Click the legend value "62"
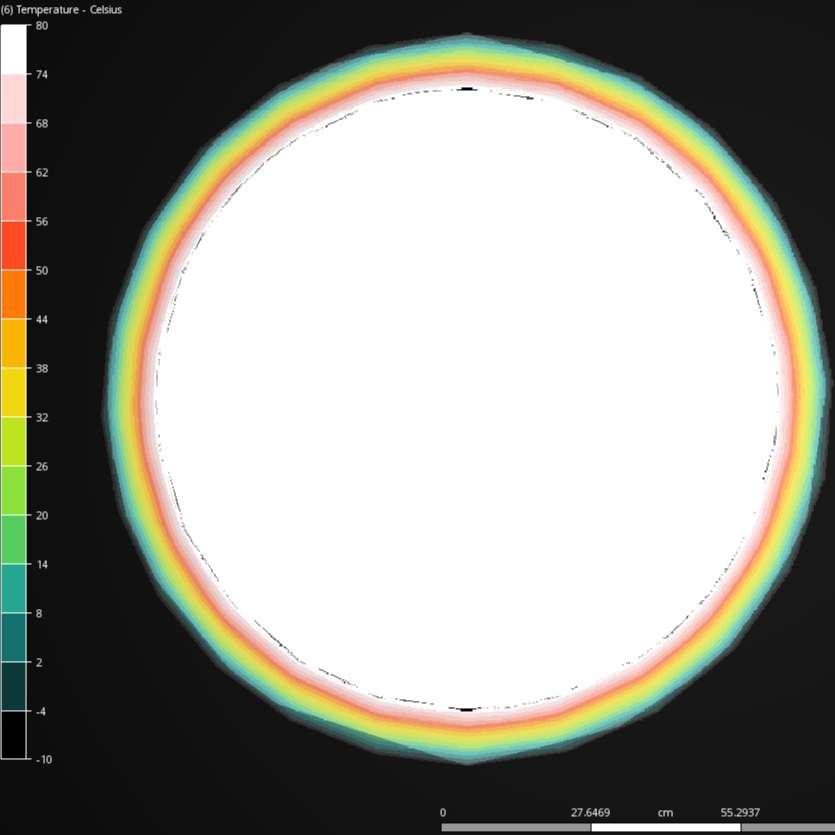The width and height of the screenshot is (835, 835). click(42, 173)
